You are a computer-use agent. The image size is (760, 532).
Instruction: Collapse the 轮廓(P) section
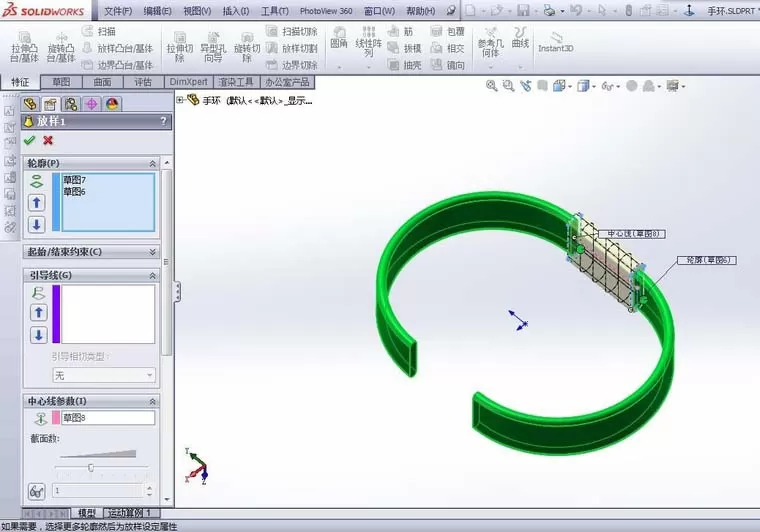[x=152, y=164]
